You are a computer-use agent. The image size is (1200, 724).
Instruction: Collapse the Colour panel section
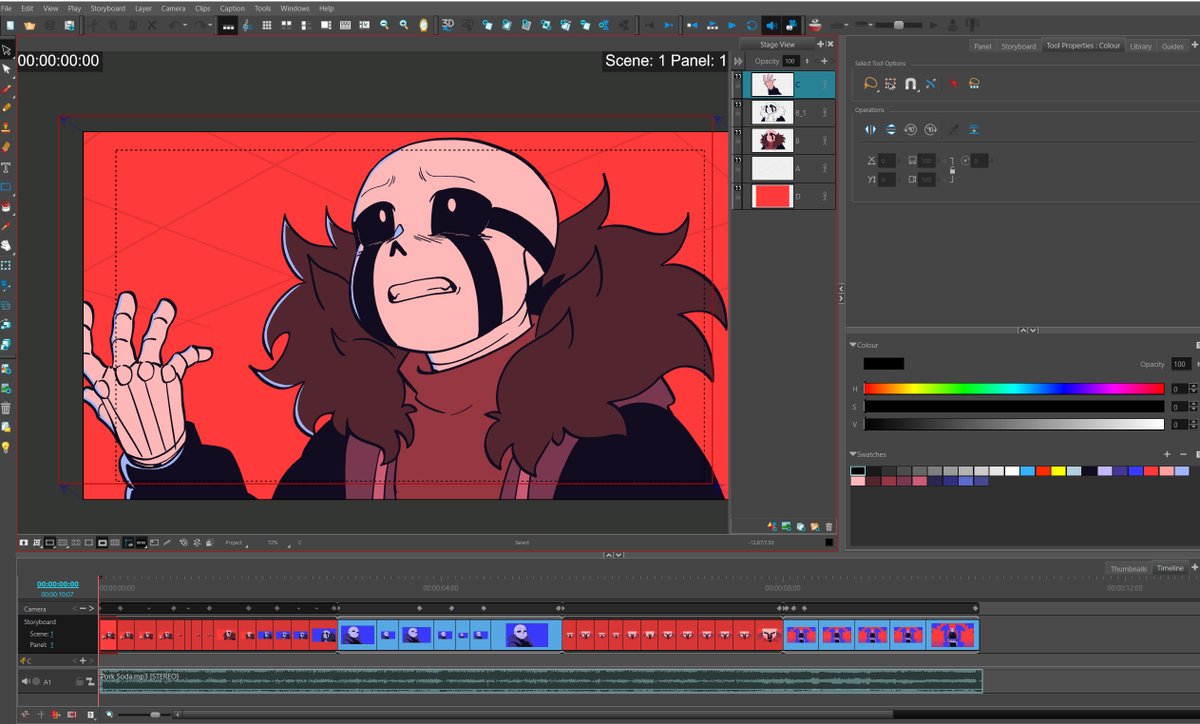pos(853,345)
